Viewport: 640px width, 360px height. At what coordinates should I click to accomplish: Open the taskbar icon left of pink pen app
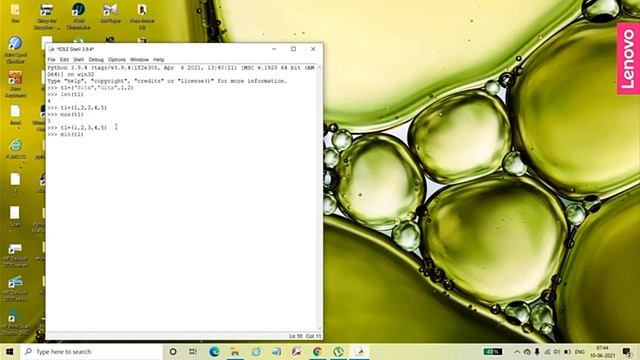click(x=276, y=351)
